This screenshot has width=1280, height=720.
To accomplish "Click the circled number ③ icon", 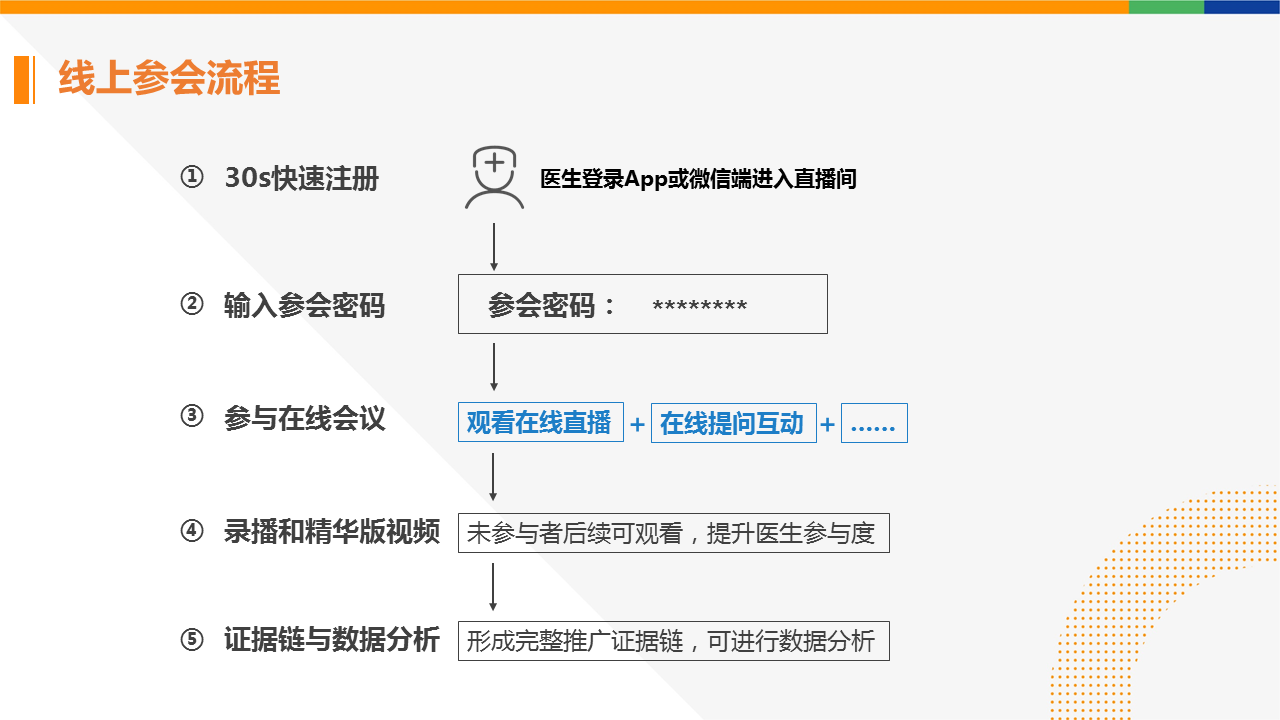I will pyautogui.click(x=192, y=418).
